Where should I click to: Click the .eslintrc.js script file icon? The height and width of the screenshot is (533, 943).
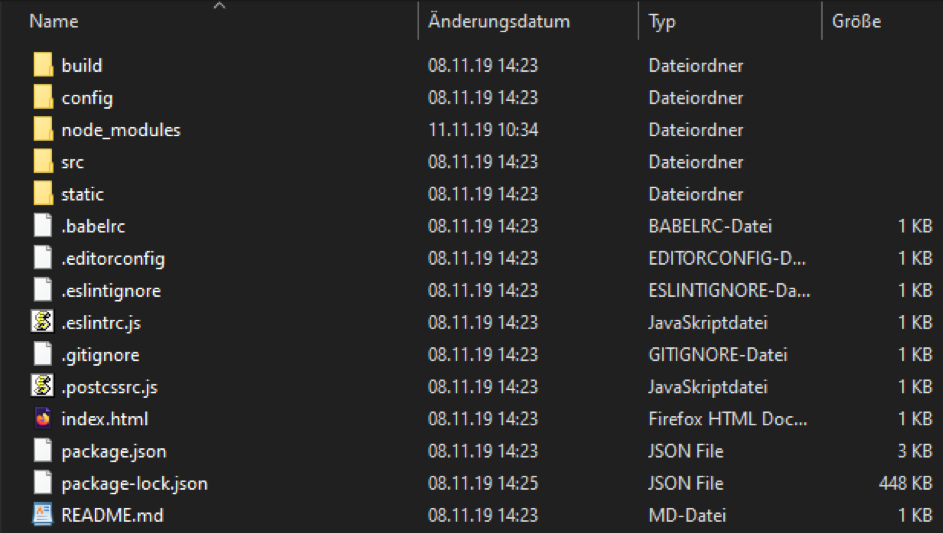tap(42, 322)
